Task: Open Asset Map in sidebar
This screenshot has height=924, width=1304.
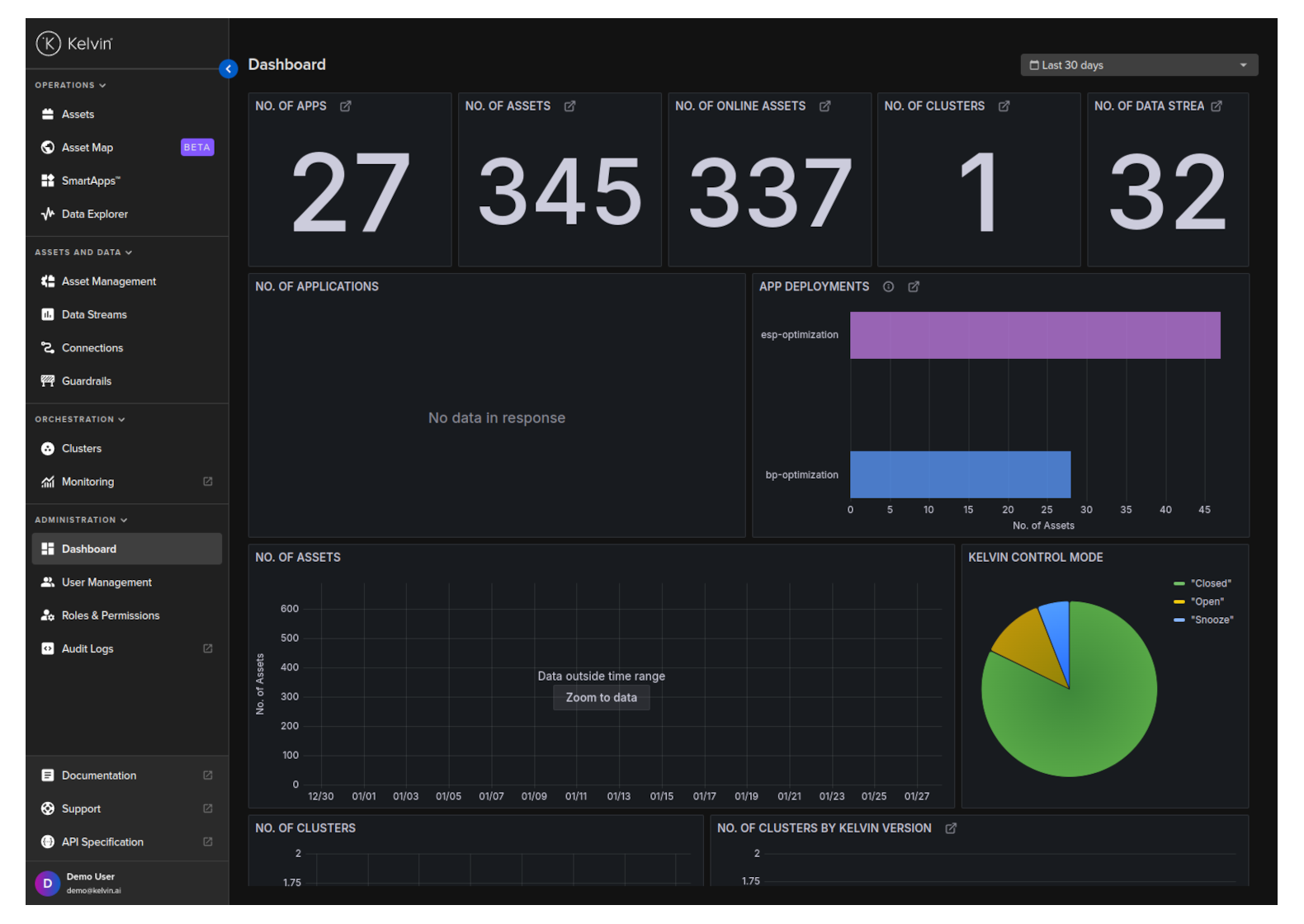Action: coord(87,148)
